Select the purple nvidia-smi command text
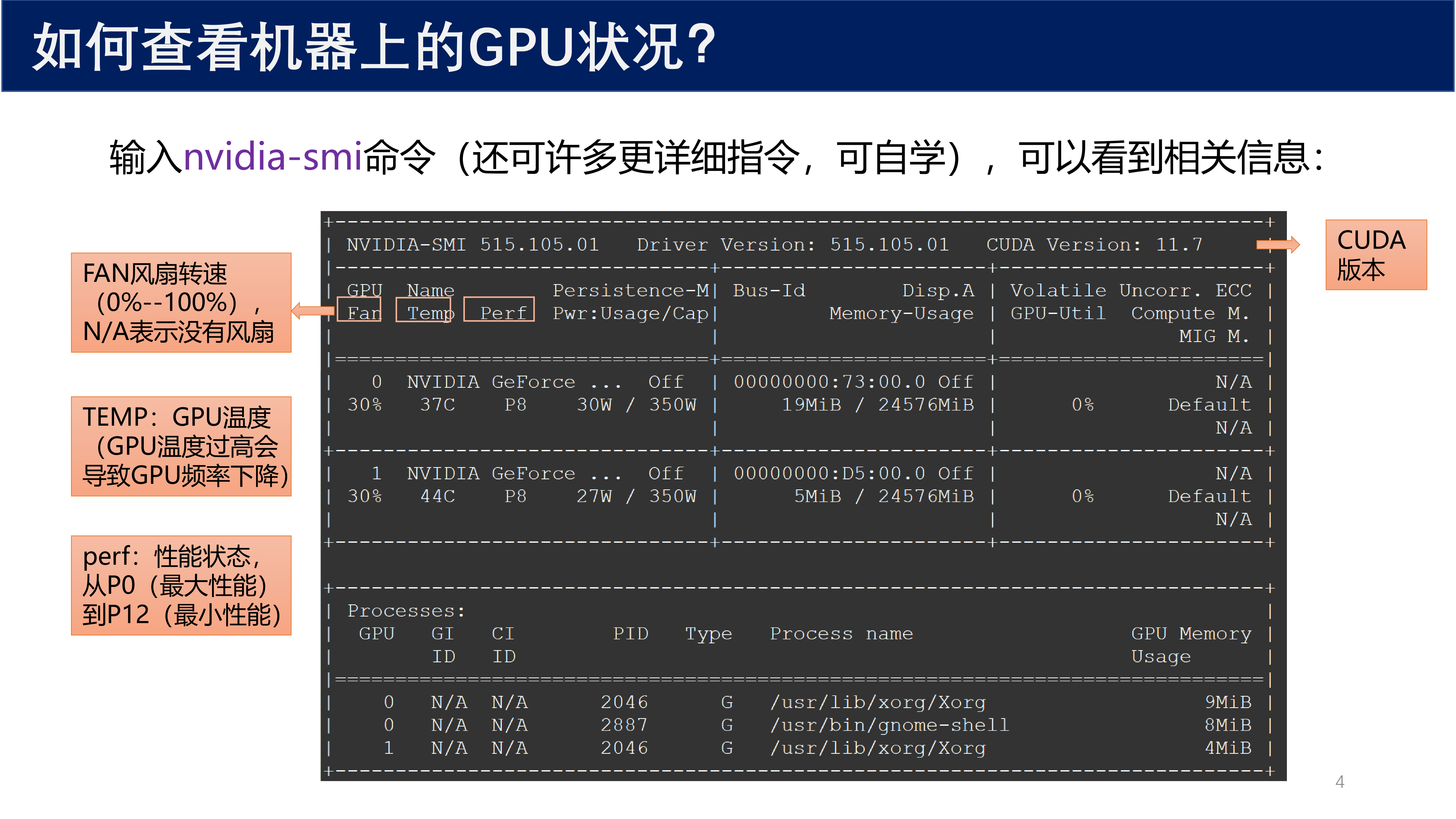Screen dimensions: 1456x819 (x=273, y=156)
